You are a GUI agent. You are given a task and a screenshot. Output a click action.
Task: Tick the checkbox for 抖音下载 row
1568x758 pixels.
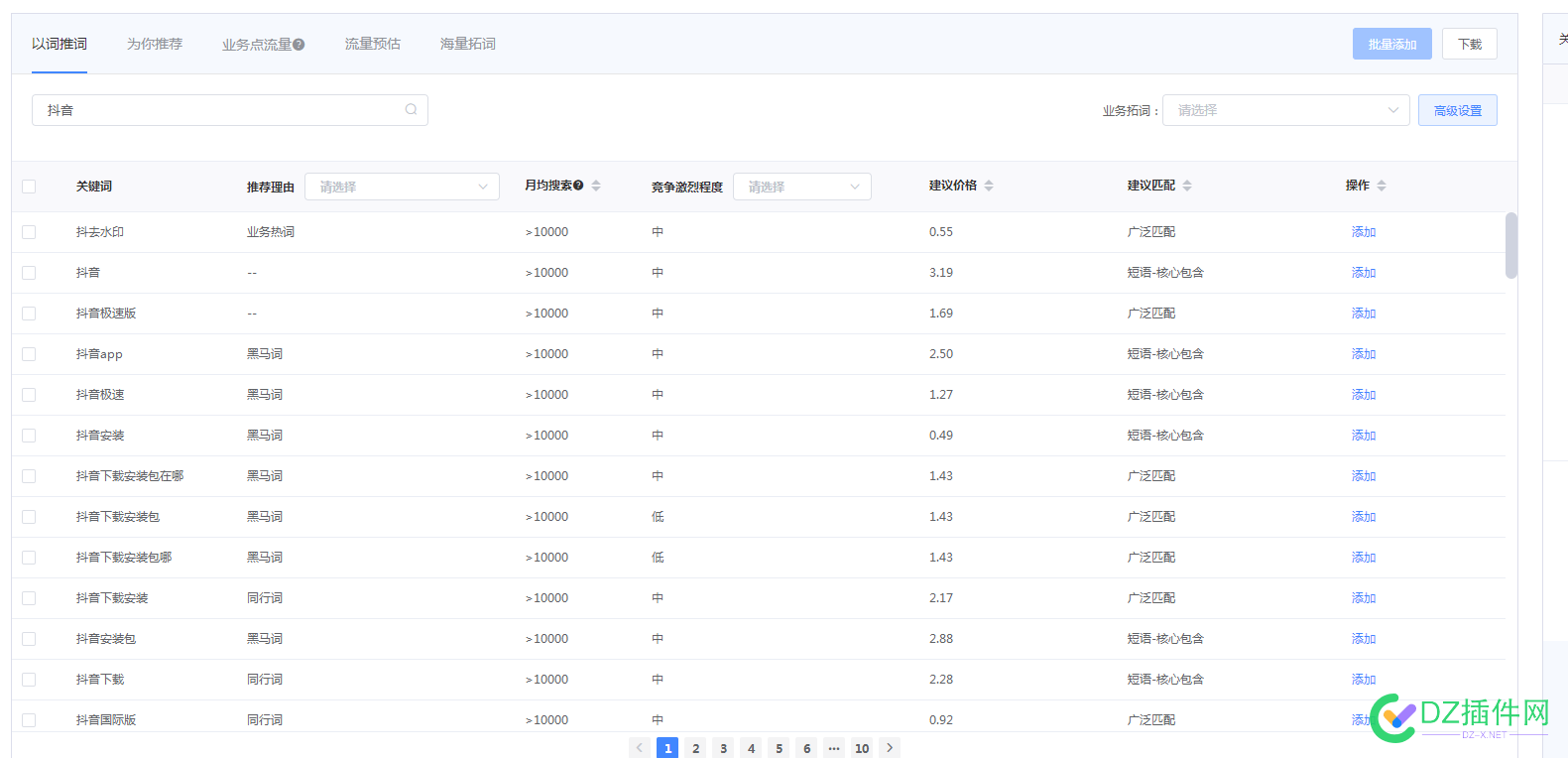(29, 680)
